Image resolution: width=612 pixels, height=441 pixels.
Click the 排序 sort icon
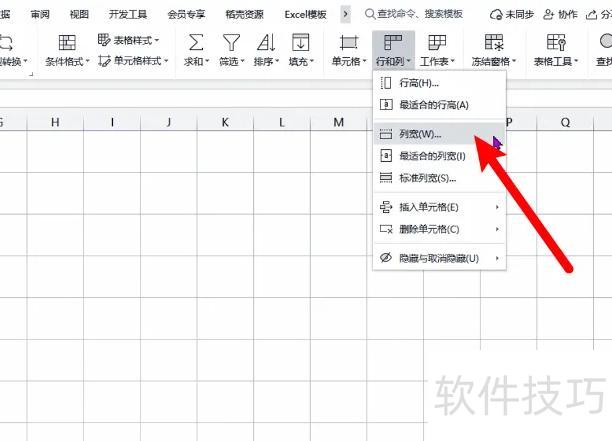coord(266,42)
